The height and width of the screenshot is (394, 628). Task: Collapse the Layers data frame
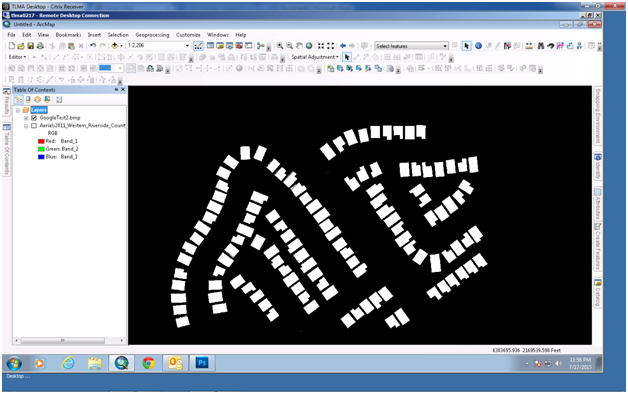18,110
